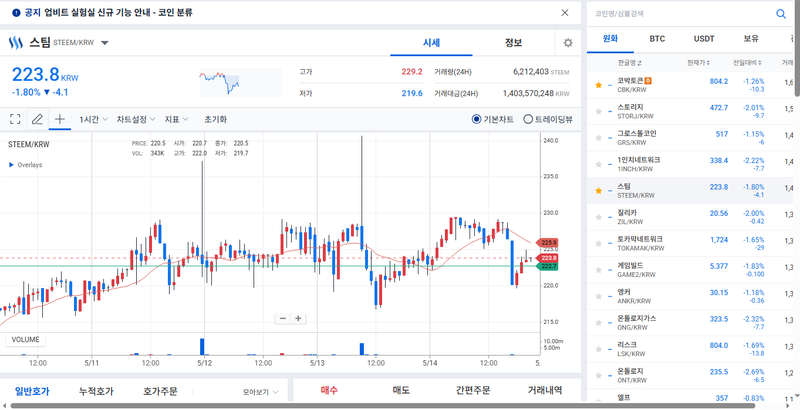Toggle favorite star for 질리카
Viewport: 800px width, 410px height.
coord(598,217)
